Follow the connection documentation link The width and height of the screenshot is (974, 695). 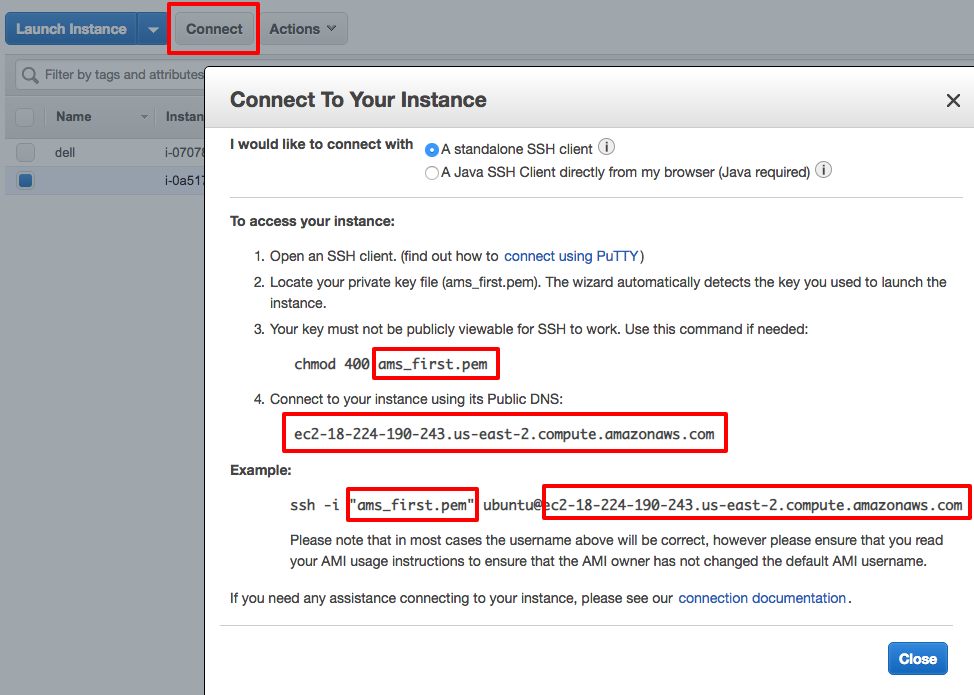[762, 598]
